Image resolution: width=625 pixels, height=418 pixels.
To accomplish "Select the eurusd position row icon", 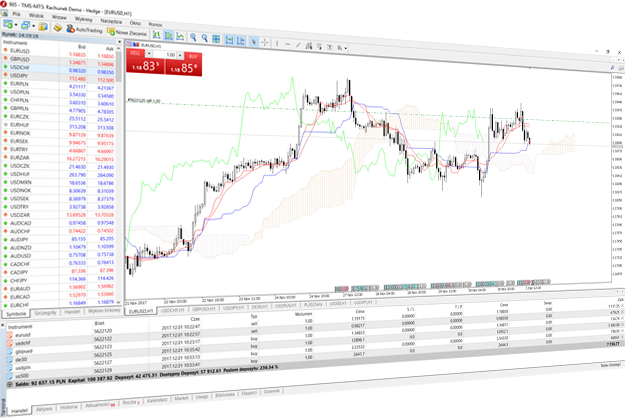I will 10,335.
